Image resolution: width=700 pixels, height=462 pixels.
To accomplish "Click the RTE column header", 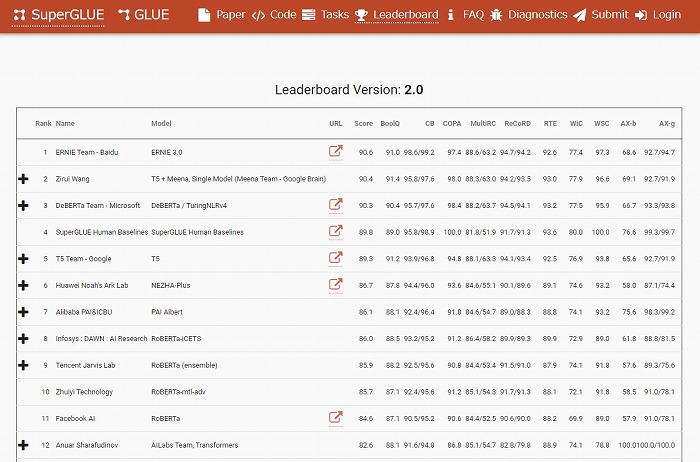I will [550, 124].
